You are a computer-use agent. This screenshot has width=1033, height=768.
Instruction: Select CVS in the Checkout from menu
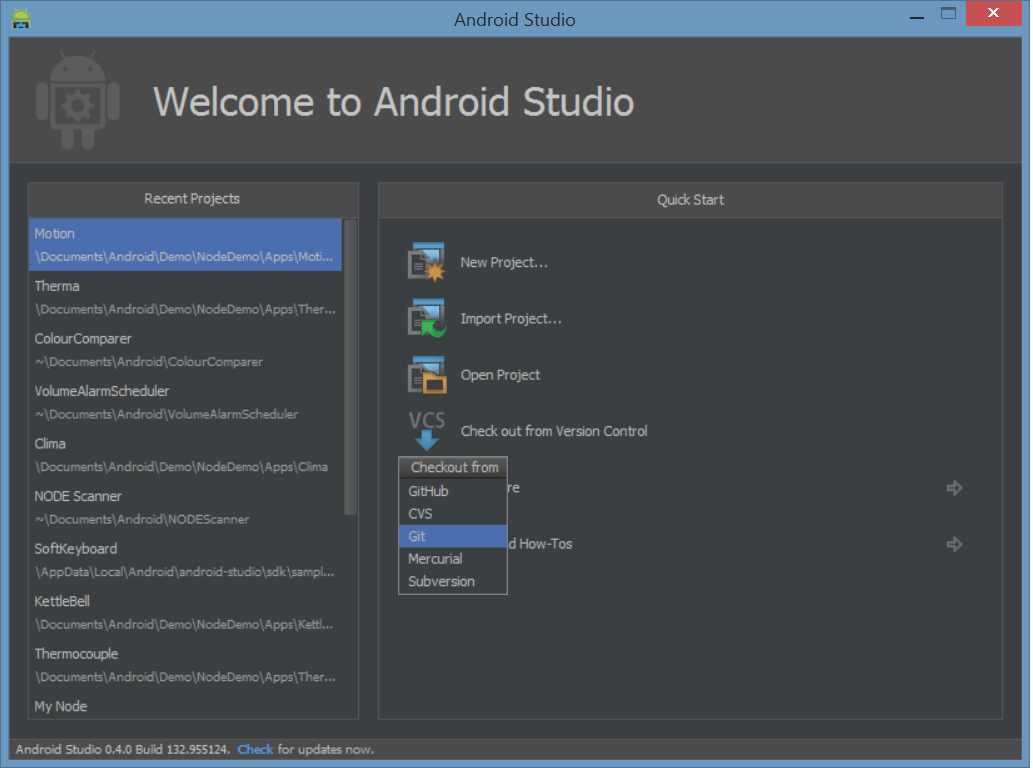point(452,513)
